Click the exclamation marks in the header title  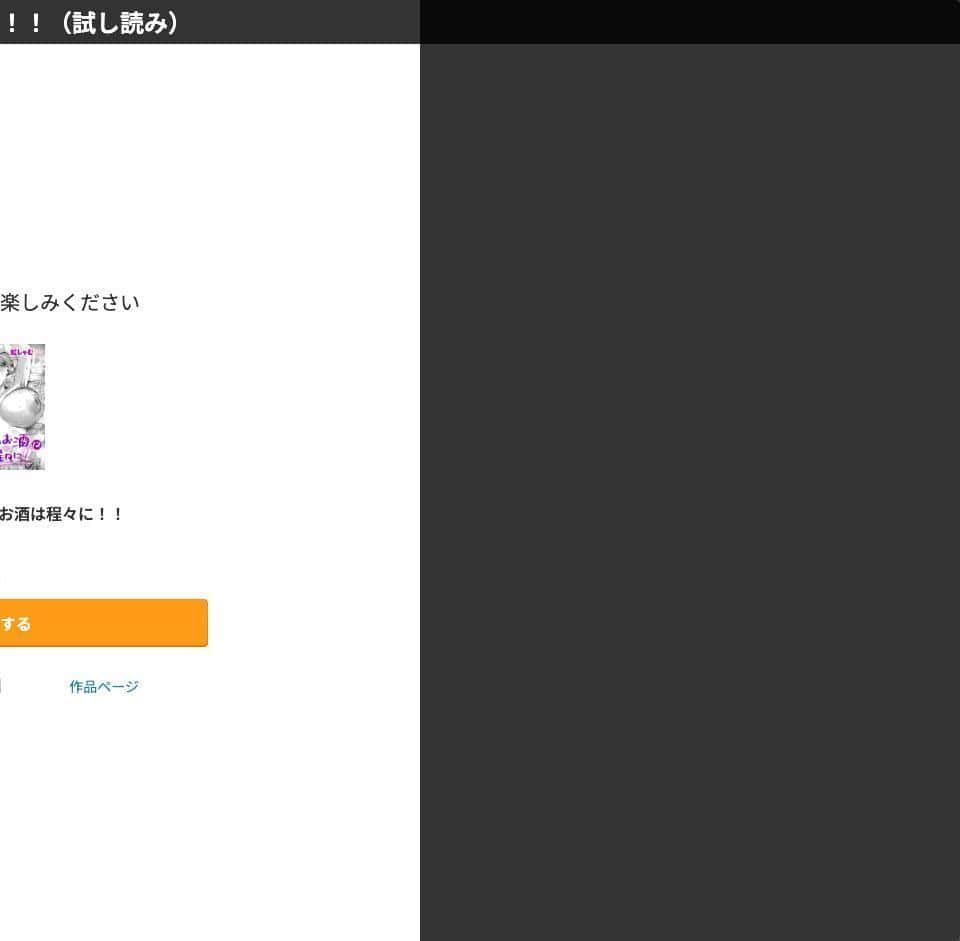click(x=23, y=23)
